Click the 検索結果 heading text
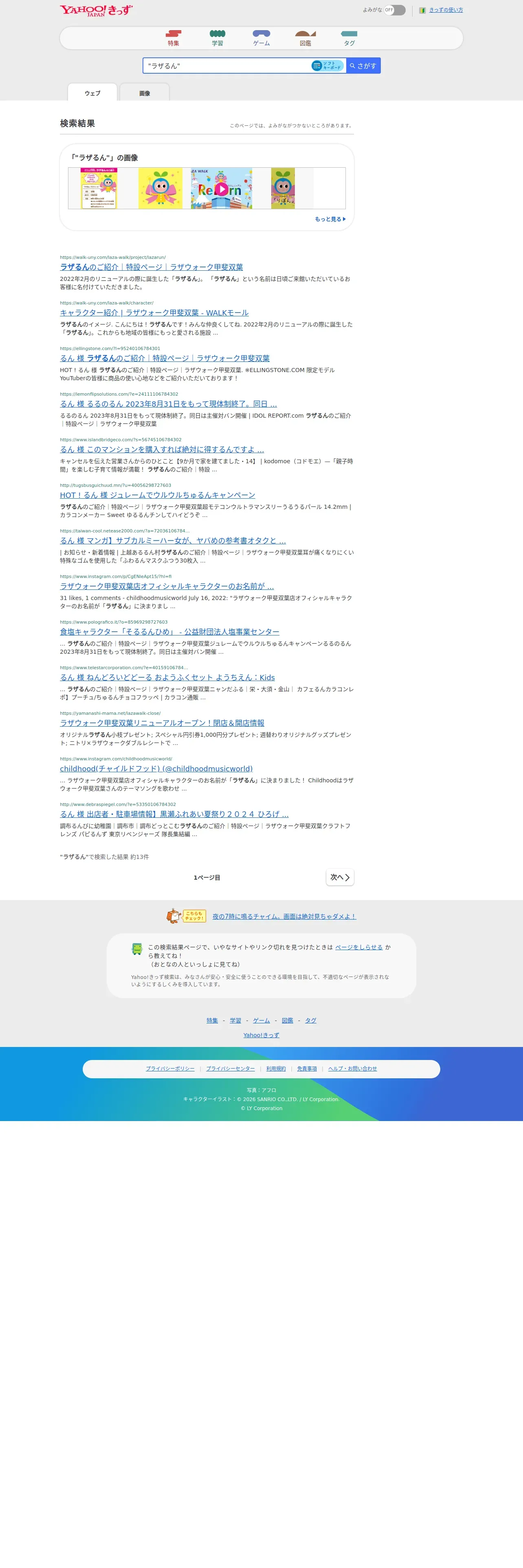 [77, 124]
